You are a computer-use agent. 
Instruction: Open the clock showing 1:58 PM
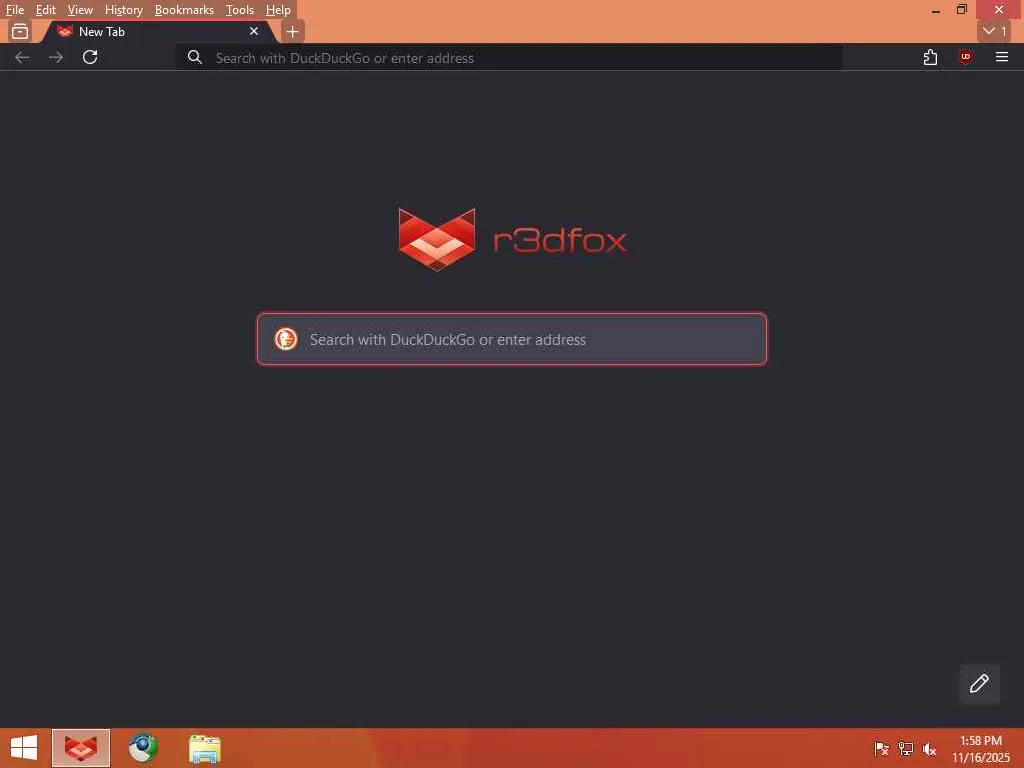coord(980,749)
